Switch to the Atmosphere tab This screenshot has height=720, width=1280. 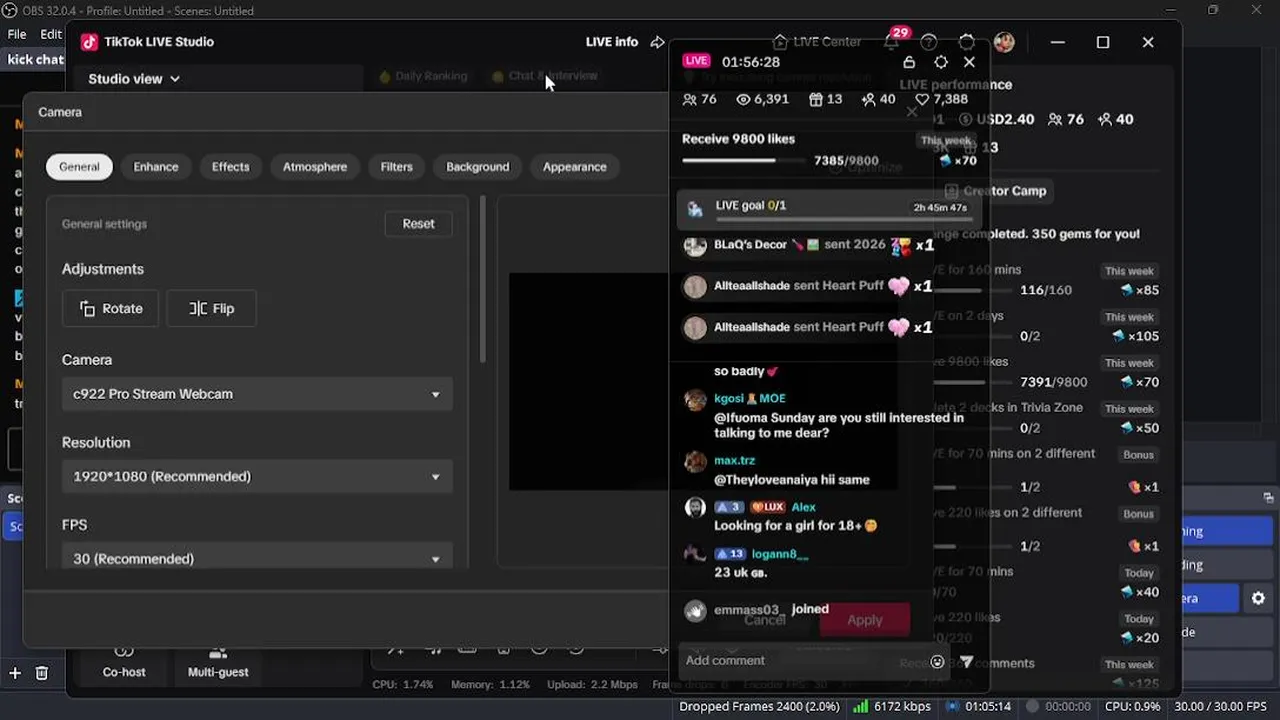(315, 167)
